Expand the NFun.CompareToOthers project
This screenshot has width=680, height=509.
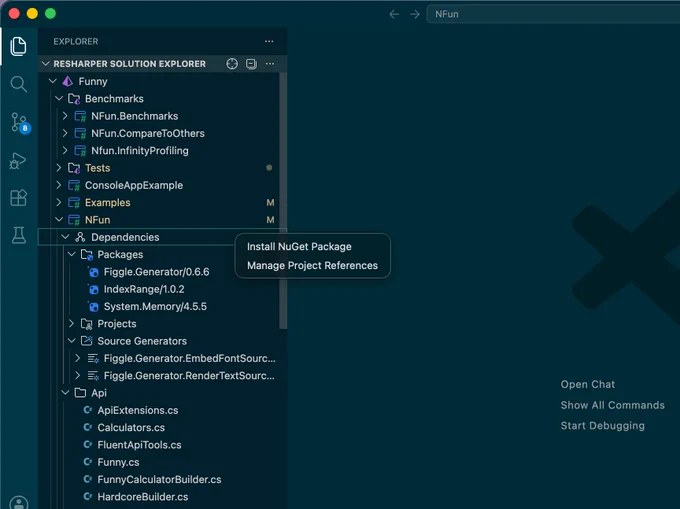(x=65, y=133)
